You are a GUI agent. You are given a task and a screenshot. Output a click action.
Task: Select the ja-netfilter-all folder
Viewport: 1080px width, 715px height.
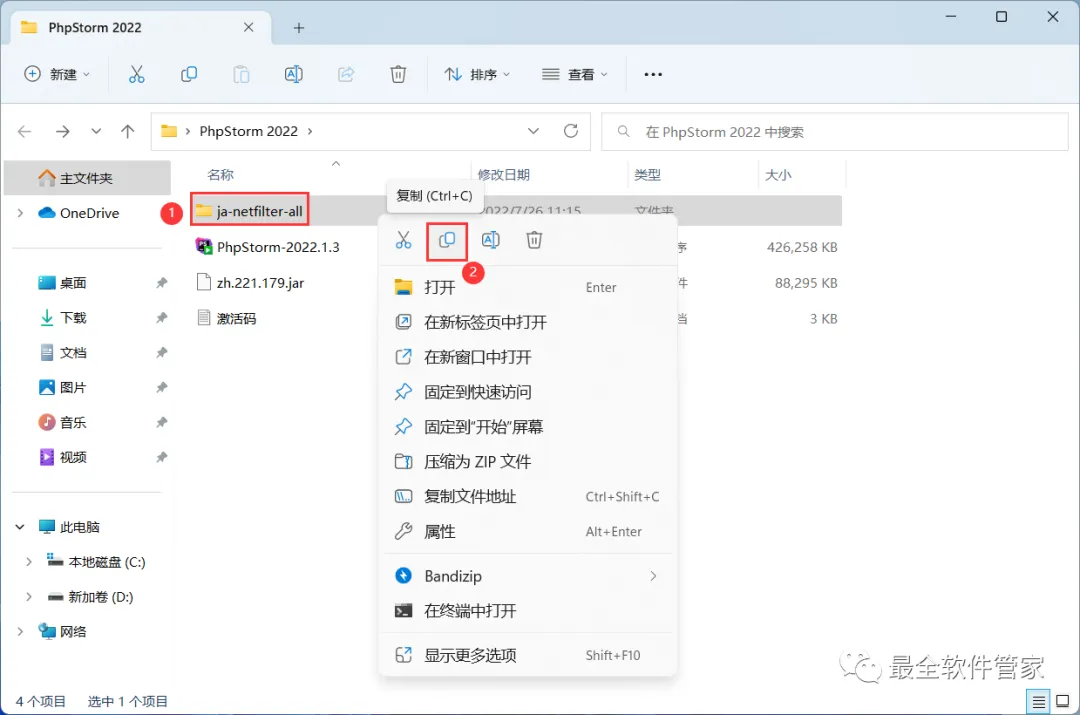pos(249,211)
